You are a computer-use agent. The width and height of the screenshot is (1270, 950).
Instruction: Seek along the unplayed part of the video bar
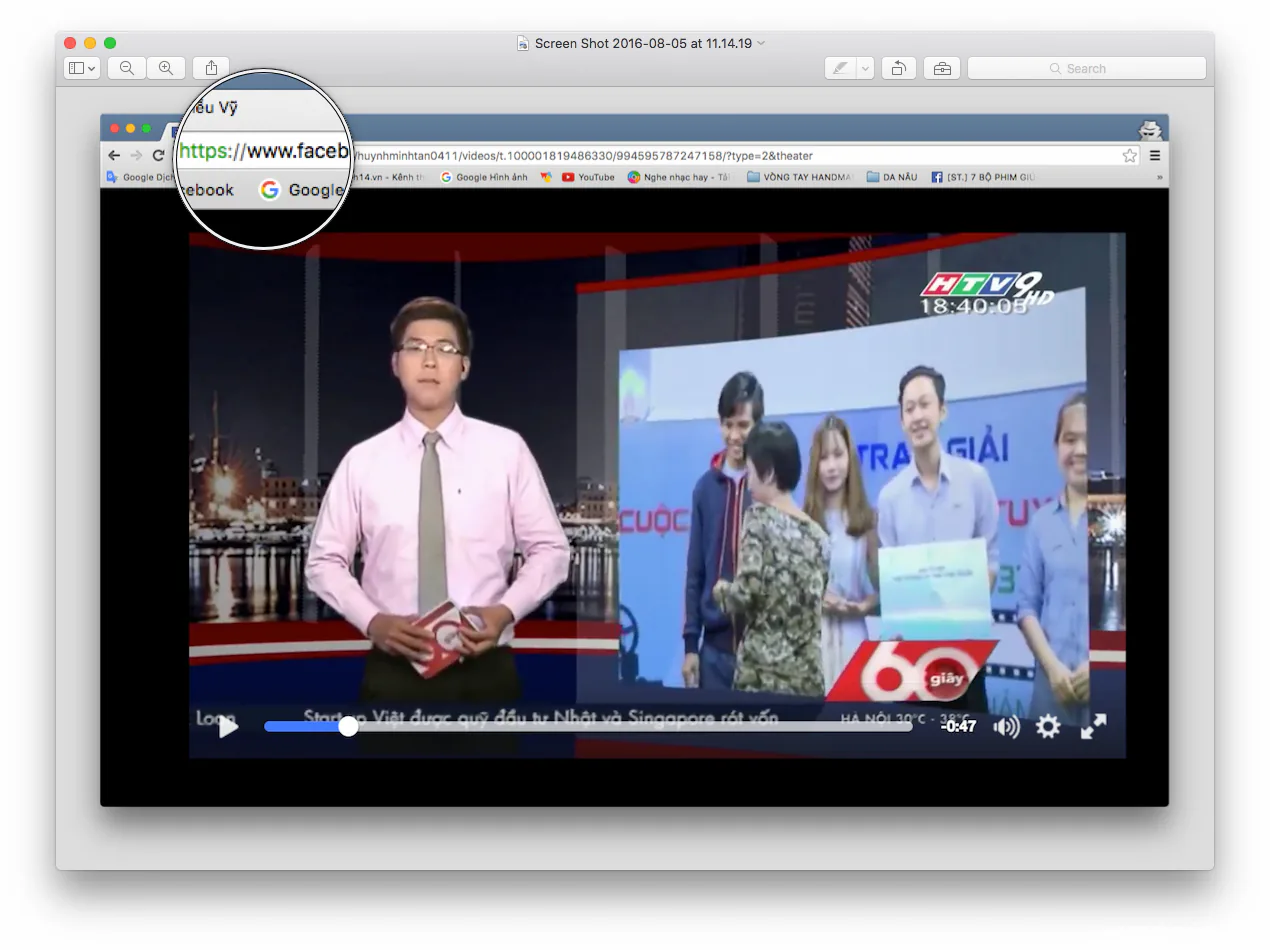[x=635, y=726]
